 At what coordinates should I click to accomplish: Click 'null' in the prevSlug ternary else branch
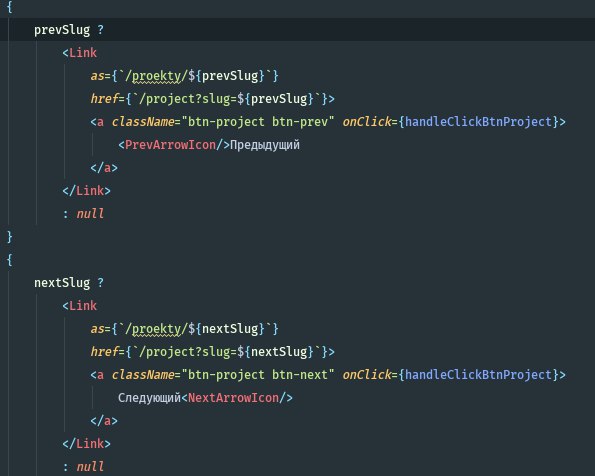[90, 214]
